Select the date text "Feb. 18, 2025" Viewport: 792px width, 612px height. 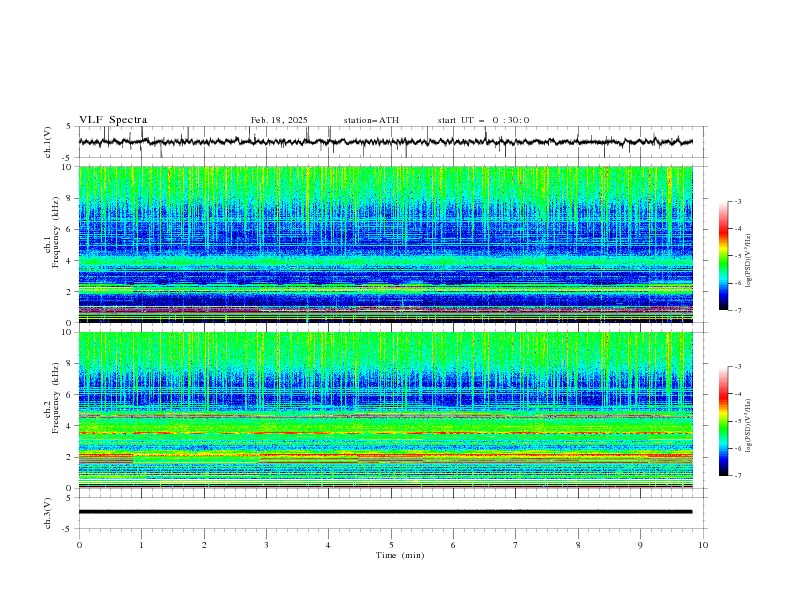279,120
